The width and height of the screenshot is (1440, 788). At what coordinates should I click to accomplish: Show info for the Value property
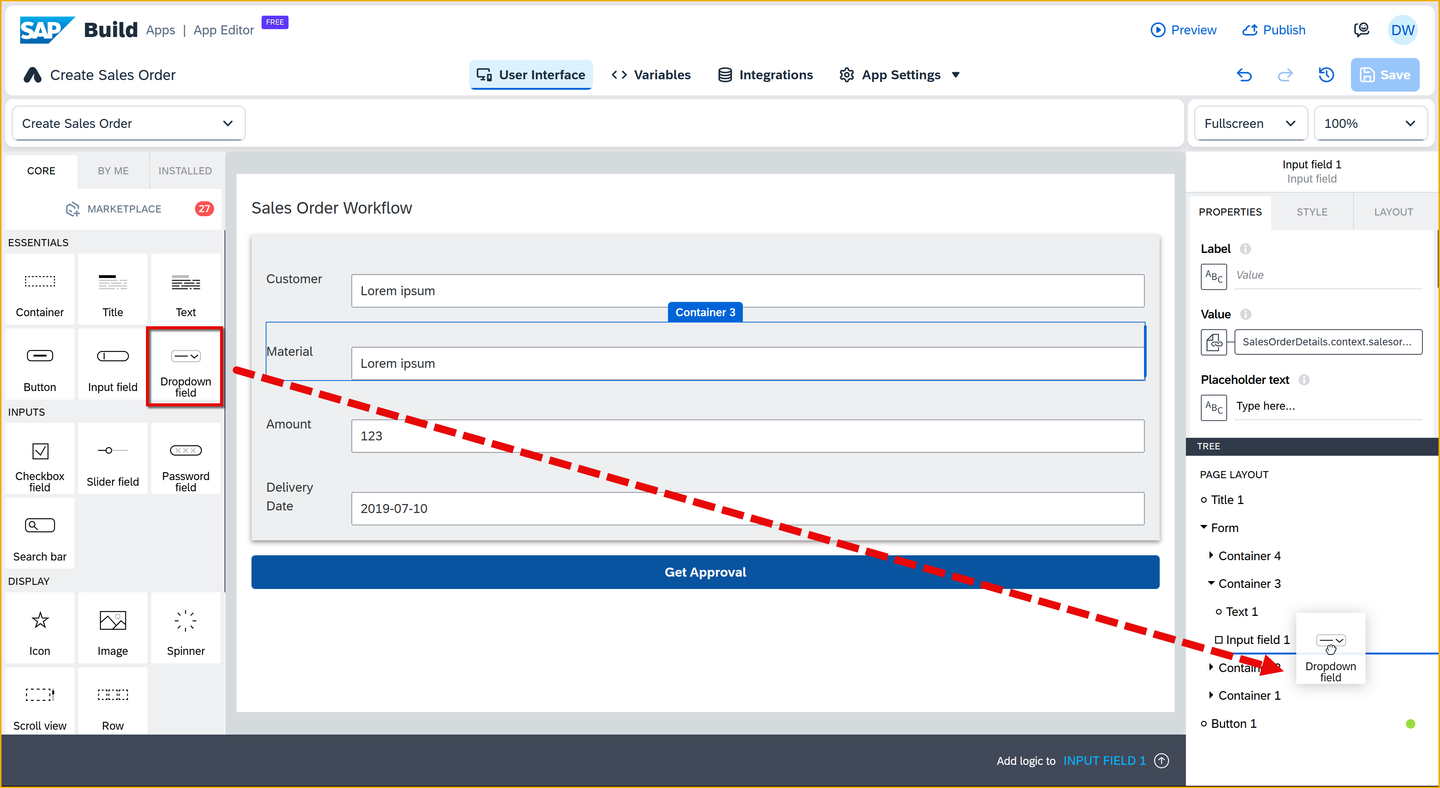(x=1246, y=314)
